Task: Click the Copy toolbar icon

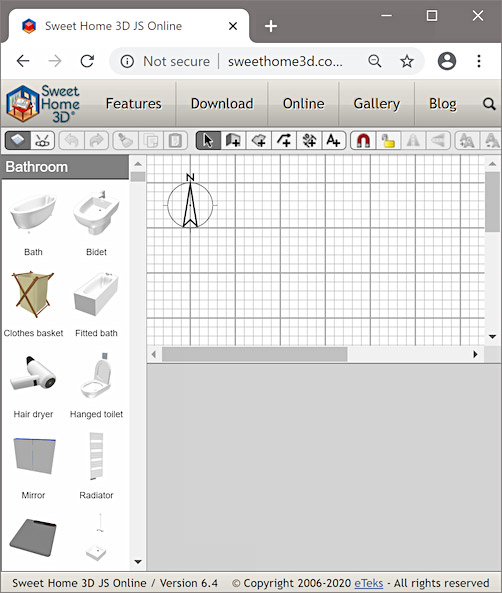Action: 151,141
